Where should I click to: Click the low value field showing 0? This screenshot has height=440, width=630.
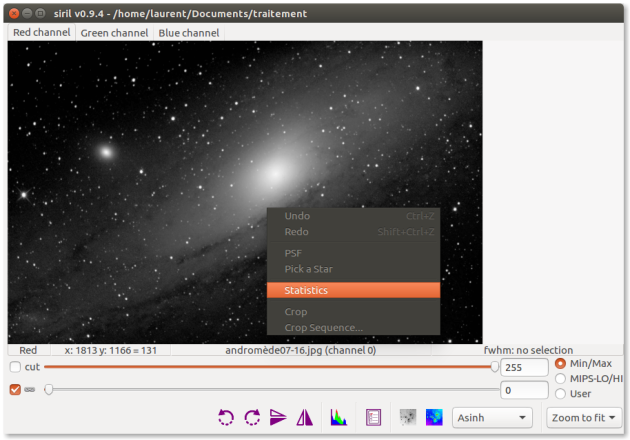524,390
